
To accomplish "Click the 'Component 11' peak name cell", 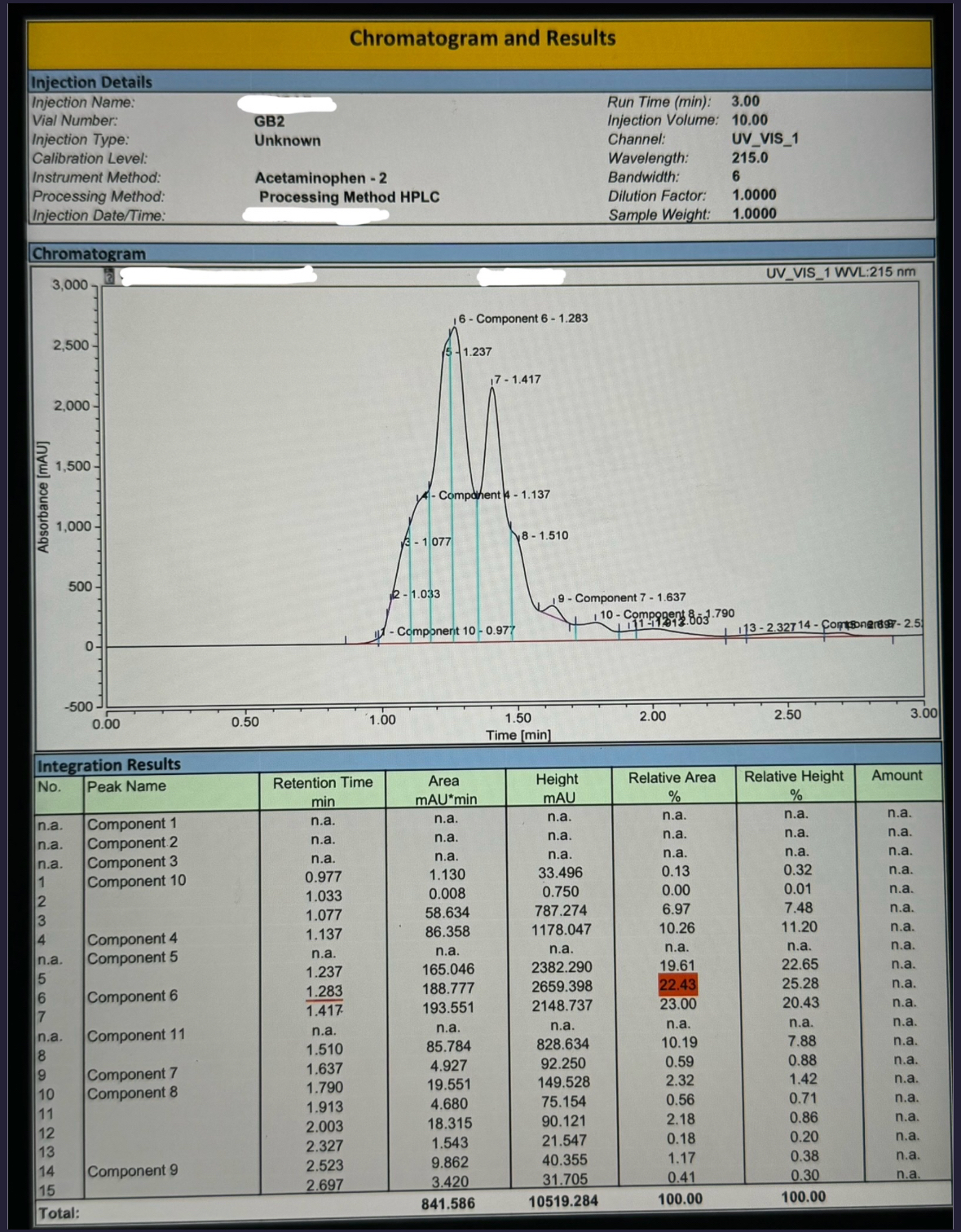I will 136,1035.
